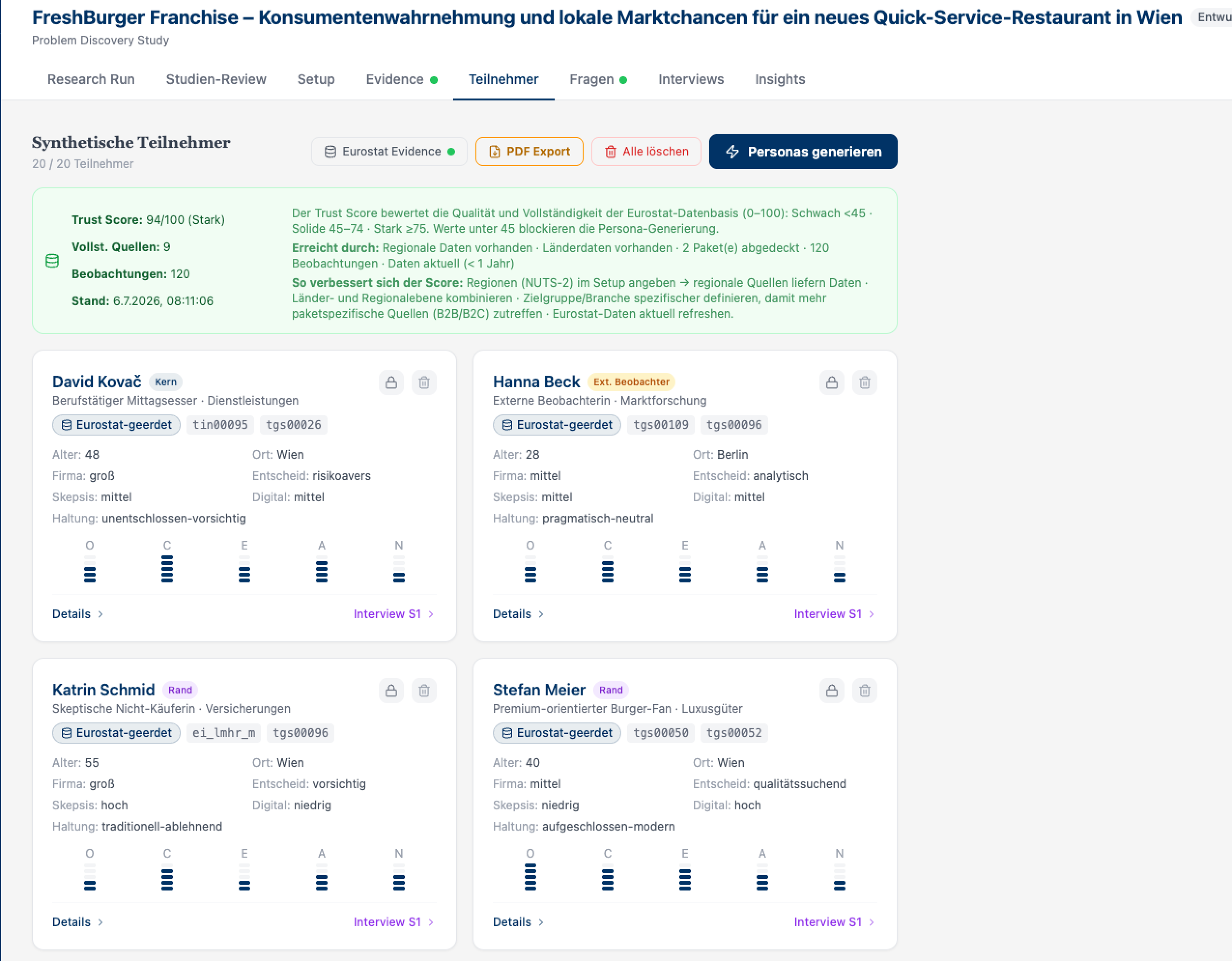The width and height of the screenshot is (1232, 961).
Task: Go to the Evidence tab
Action: click(x=401, y=80)
